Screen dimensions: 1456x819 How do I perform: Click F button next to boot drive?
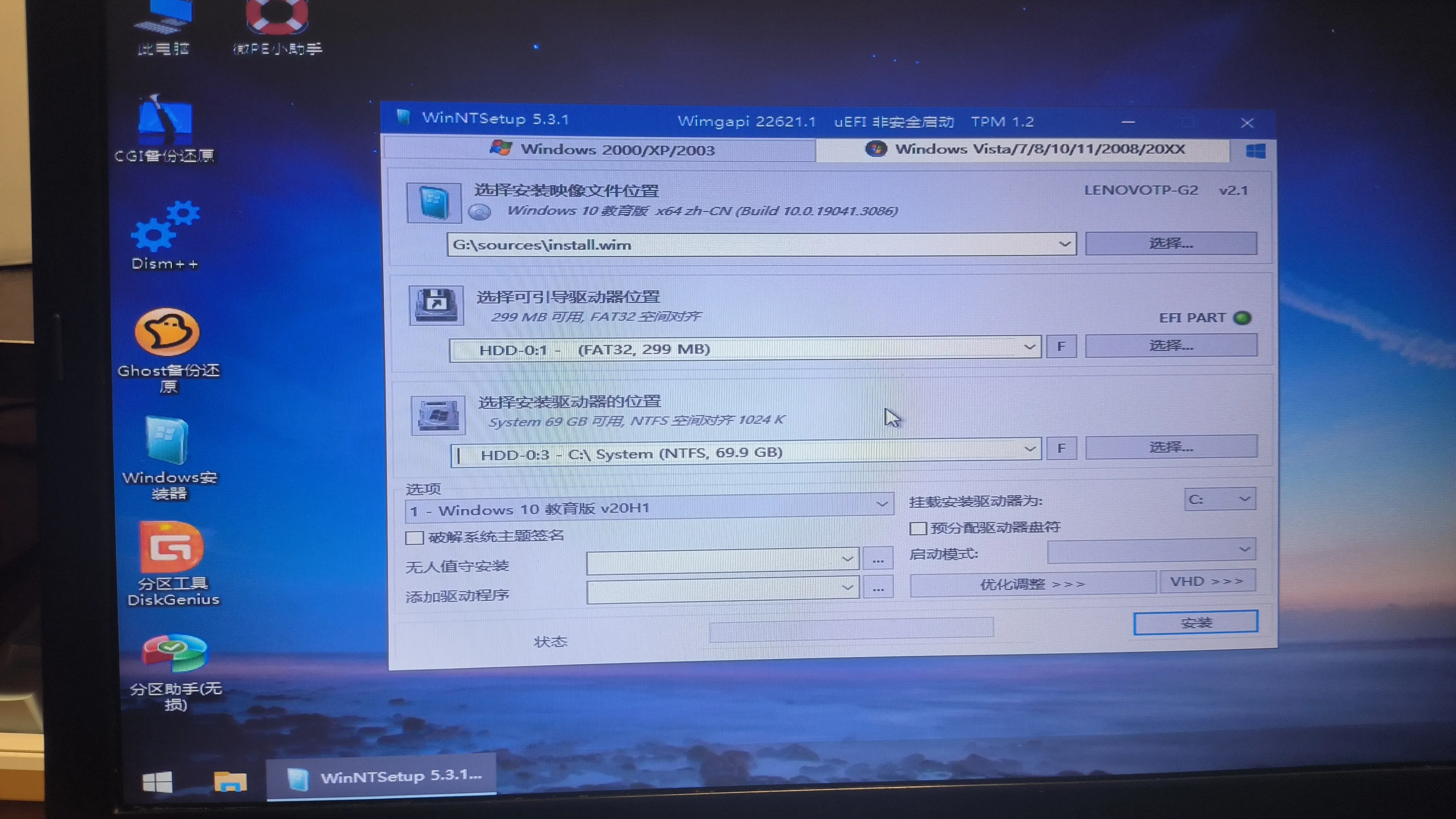1061,346
